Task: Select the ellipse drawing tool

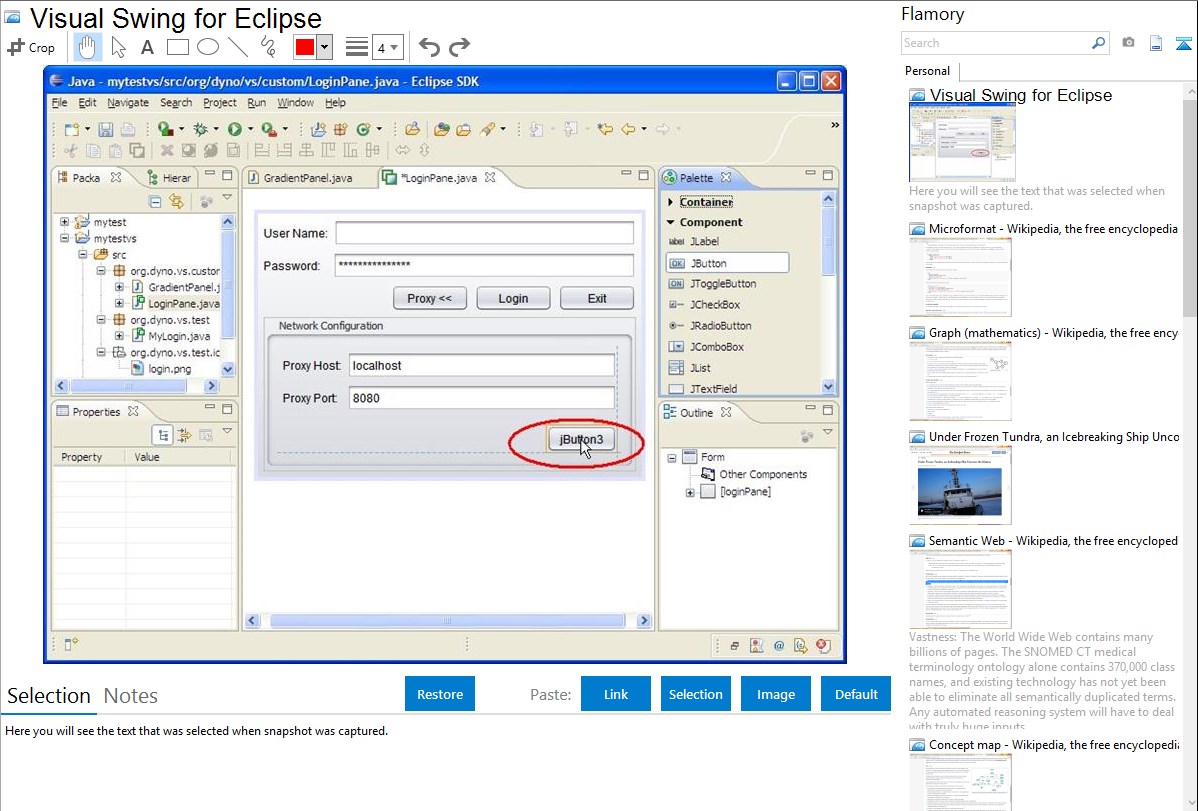Action: point(208,47)
